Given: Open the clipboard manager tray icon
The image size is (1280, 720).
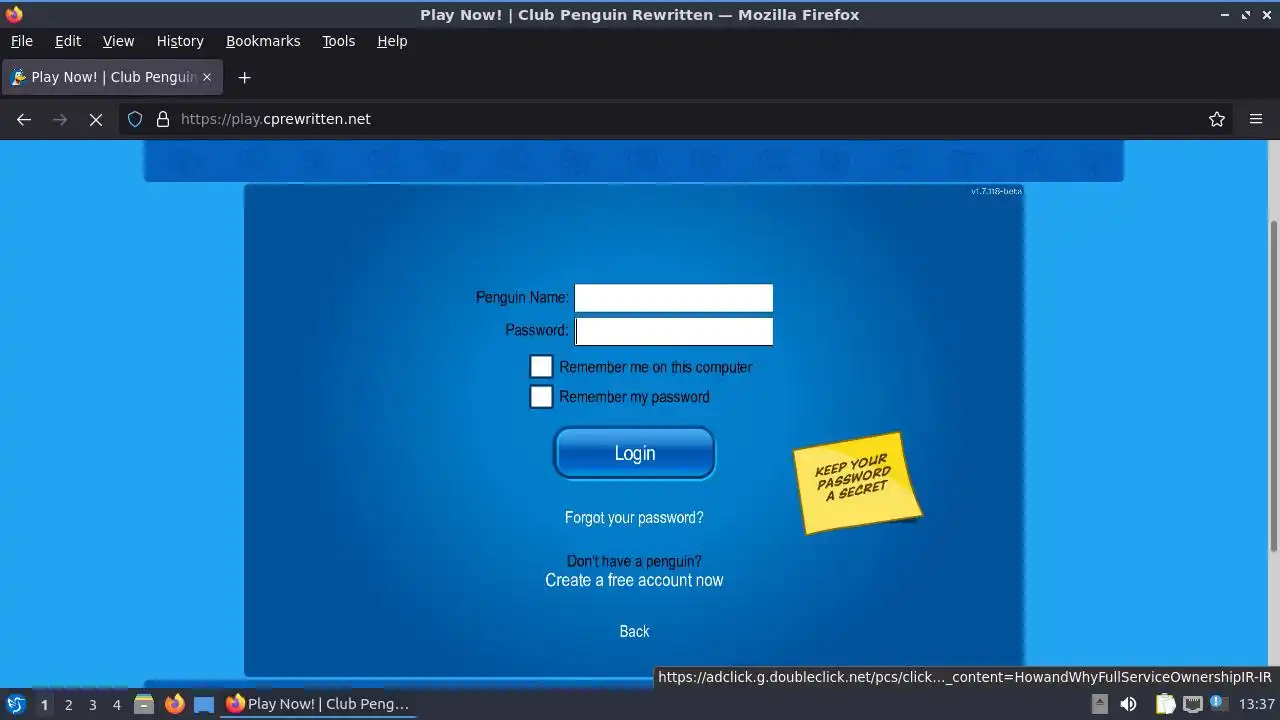Looking at the screenshot, I should (1166, 704).
